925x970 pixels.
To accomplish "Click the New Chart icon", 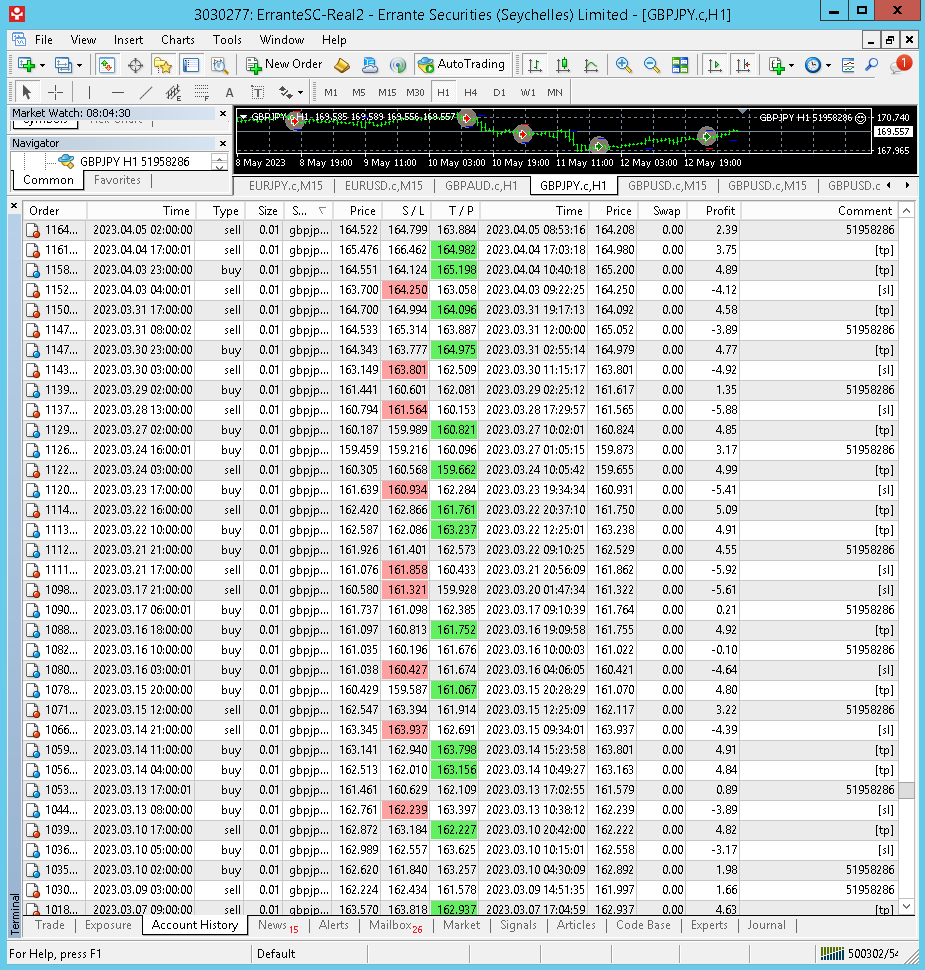I will click(25, 64).
